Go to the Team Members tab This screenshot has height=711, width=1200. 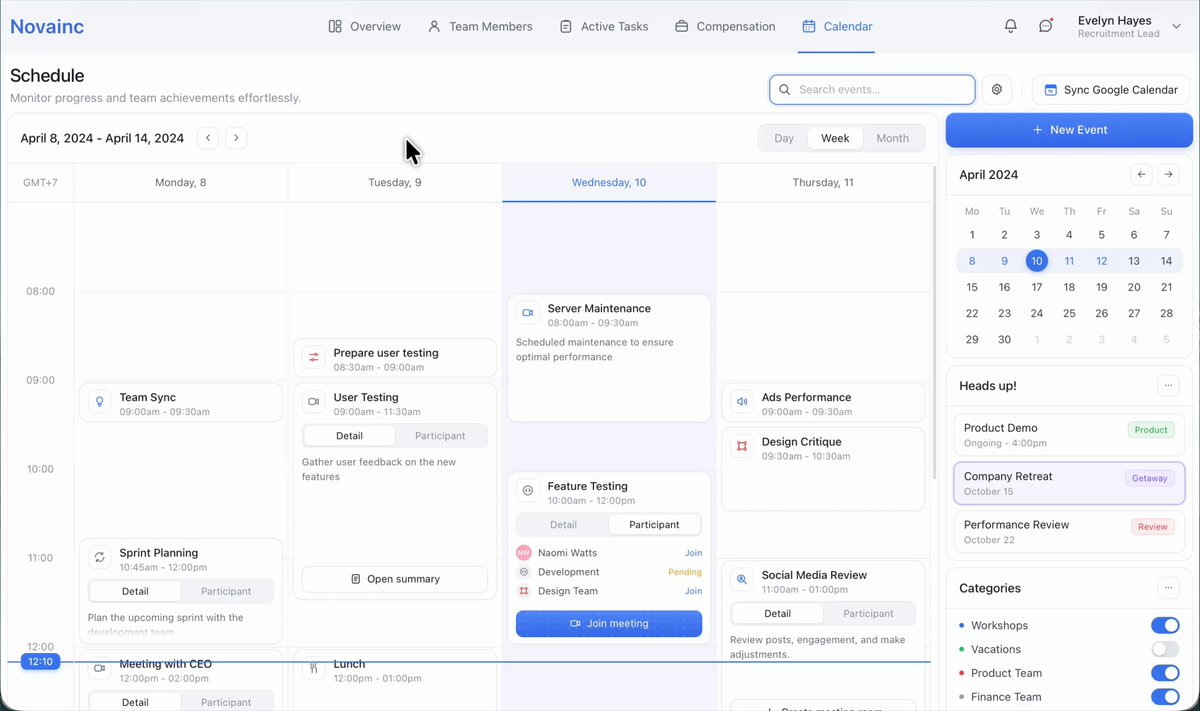[480, 27]
